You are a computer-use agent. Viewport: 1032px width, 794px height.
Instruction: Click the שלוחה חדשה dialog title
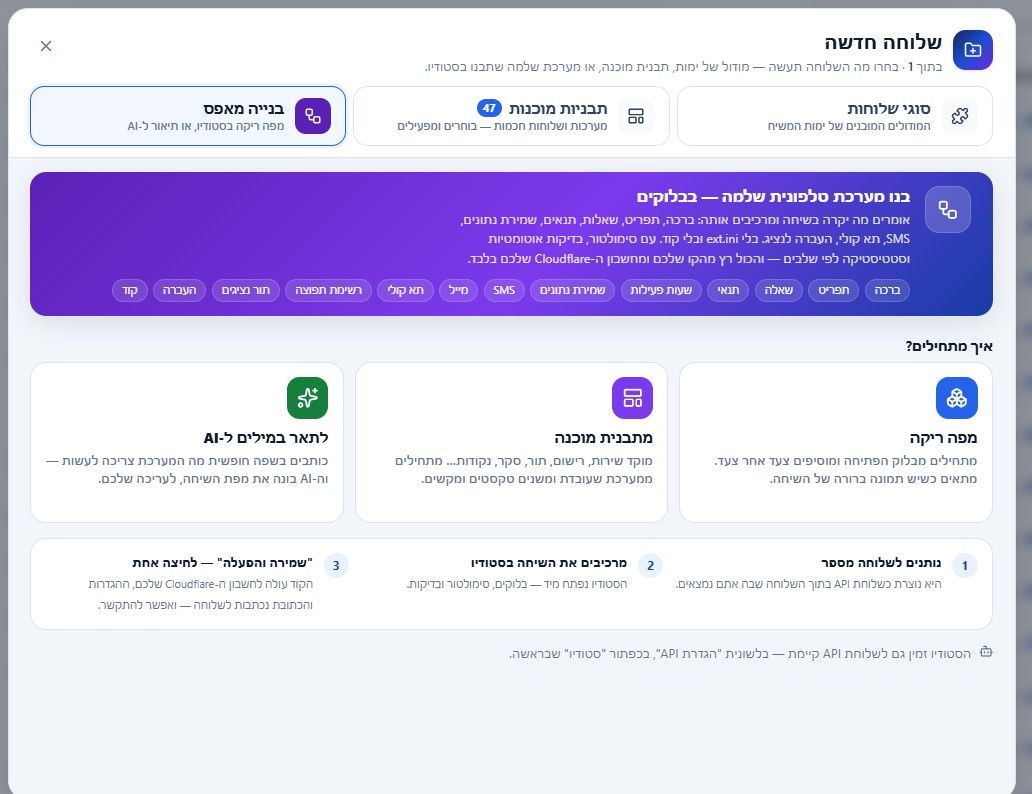(883, 42)
